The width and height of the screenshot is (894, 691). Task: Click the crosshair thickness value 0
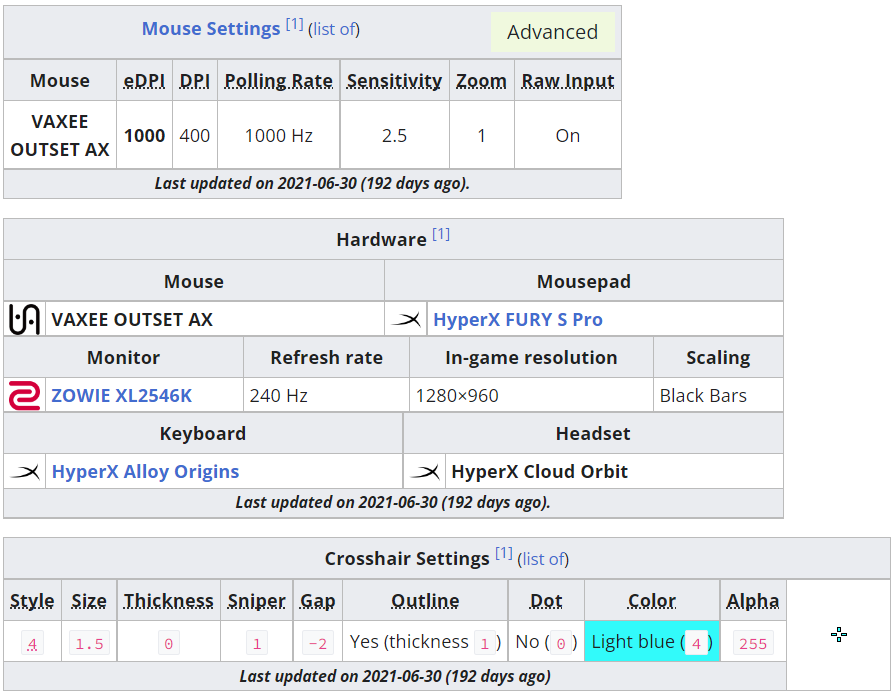tap(169, 643)
